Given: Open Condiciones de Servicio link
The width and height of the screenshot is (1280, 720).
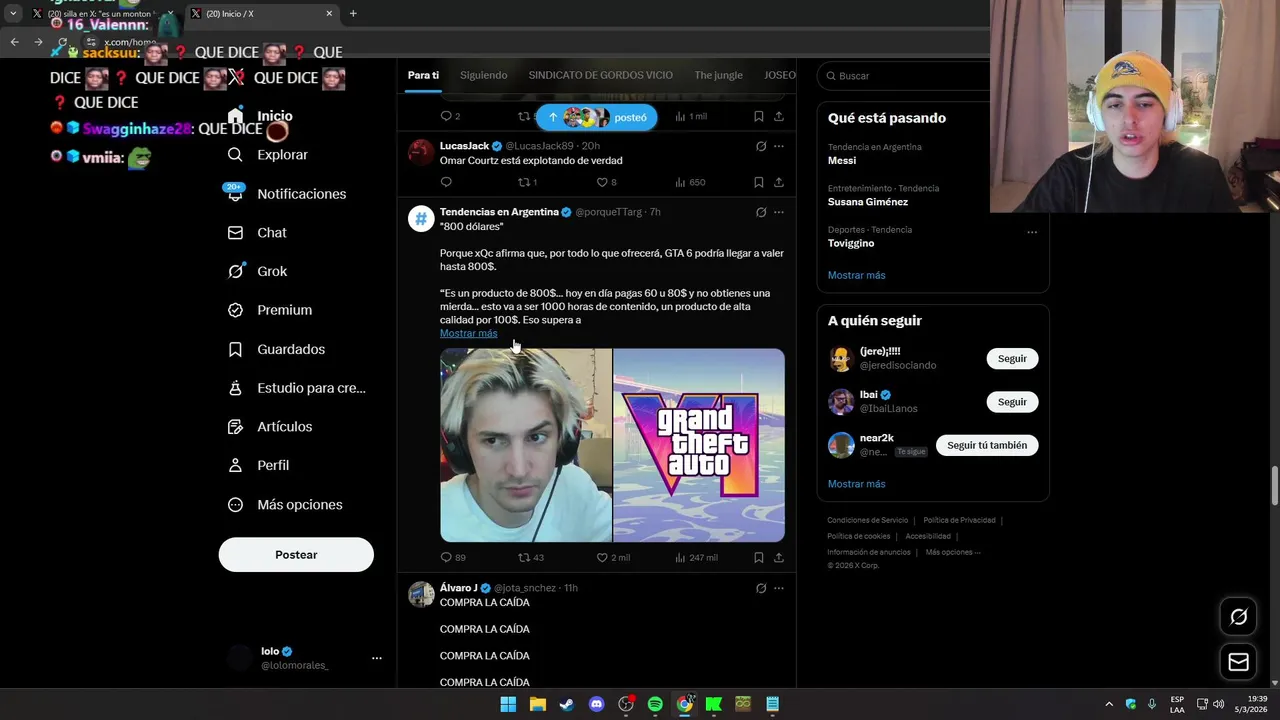Looking at the screenshot, I should [x=868, y=520].
